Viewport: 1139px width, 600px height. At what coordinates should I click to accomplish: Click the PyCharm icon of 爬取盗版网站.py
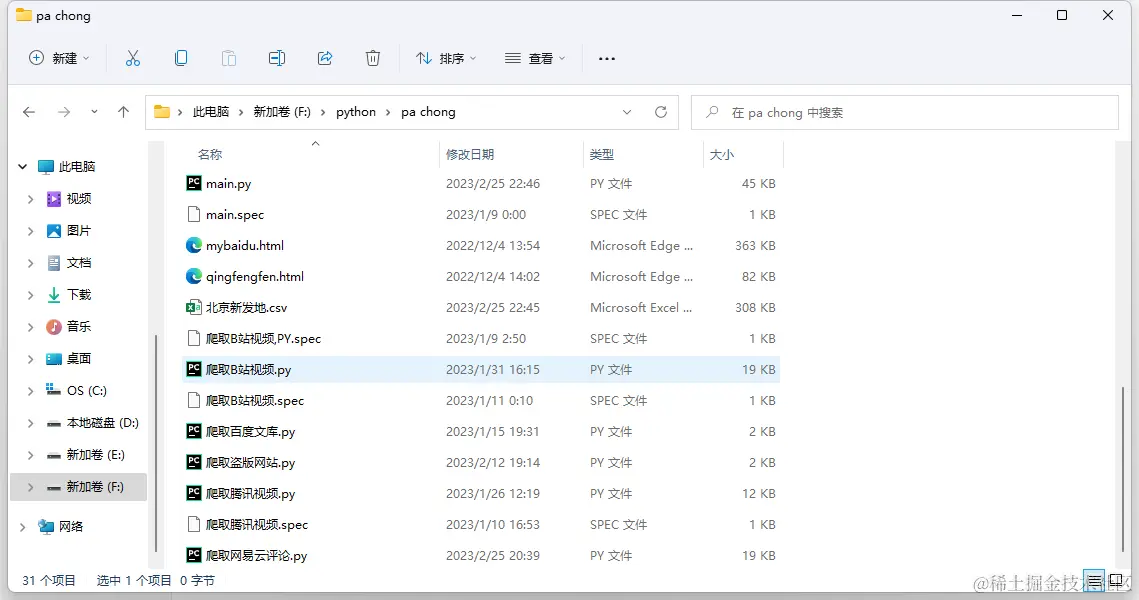pos(193,462)
